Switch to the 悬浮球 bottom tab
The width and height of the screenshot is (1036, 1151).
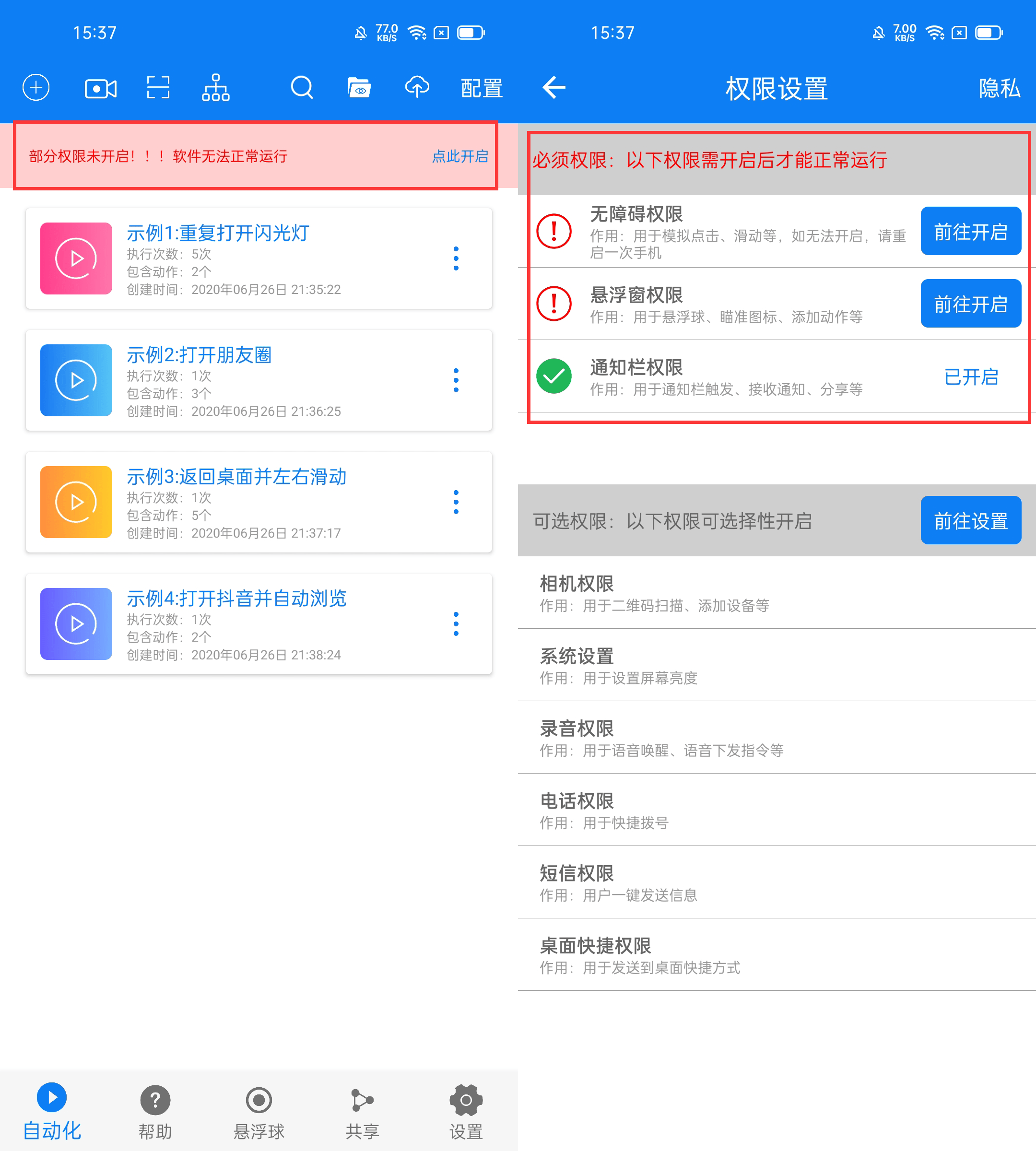coord(259,1112)
